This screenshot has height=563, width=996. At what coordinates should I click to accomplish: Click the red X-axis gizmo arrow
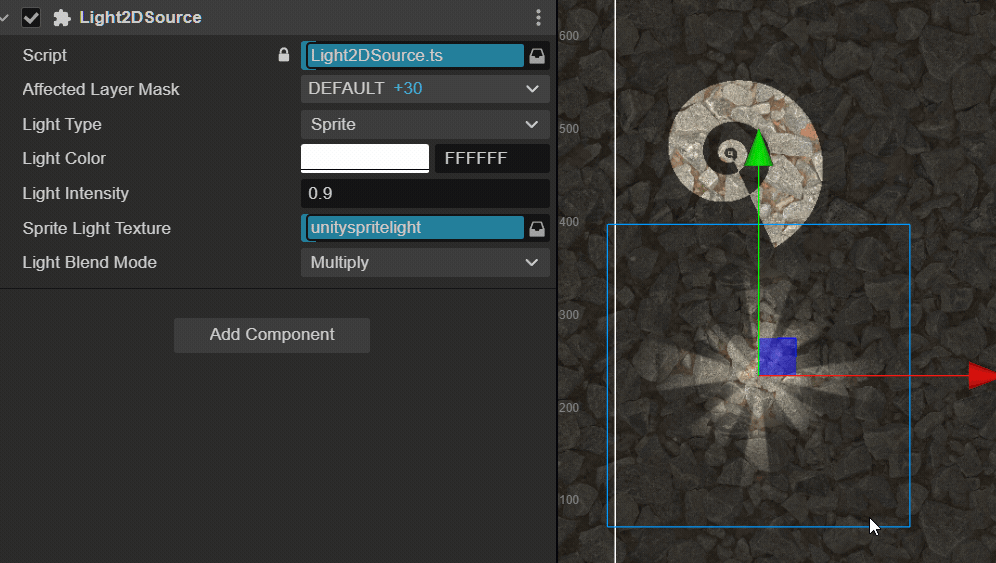(982, 376)
